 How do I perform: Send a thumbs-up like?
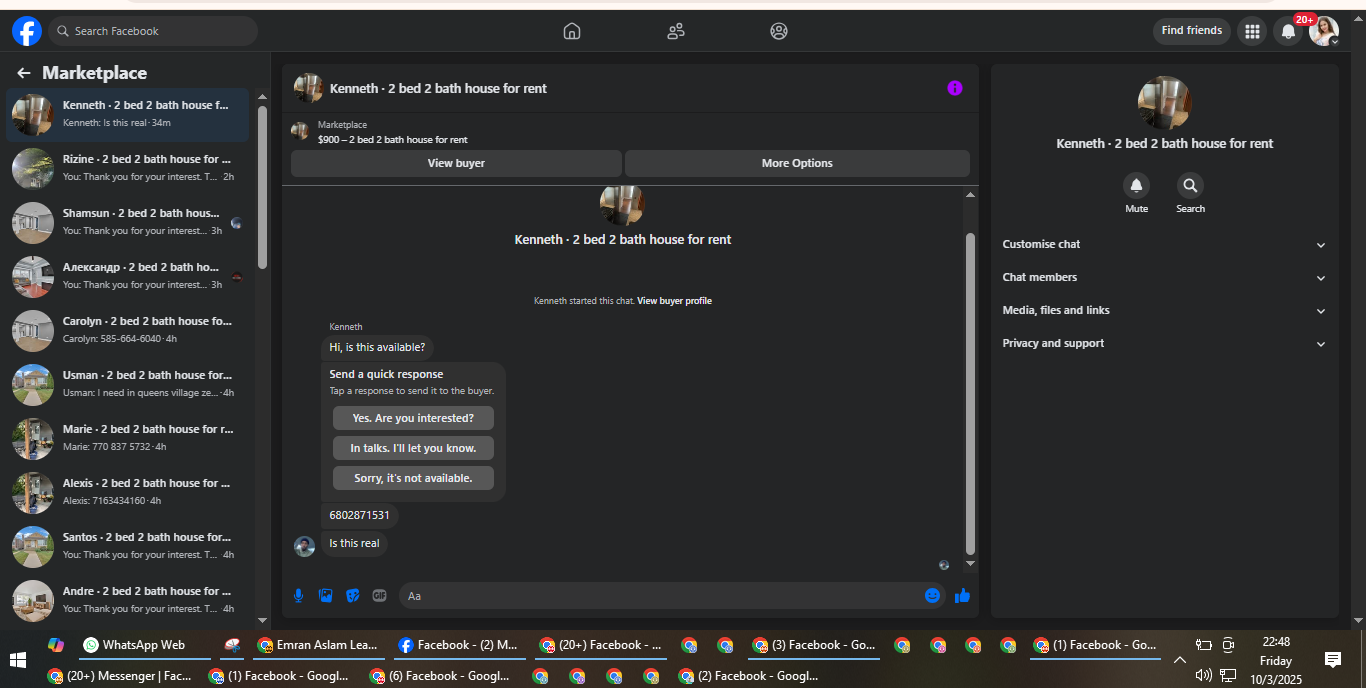pos(962,596)
